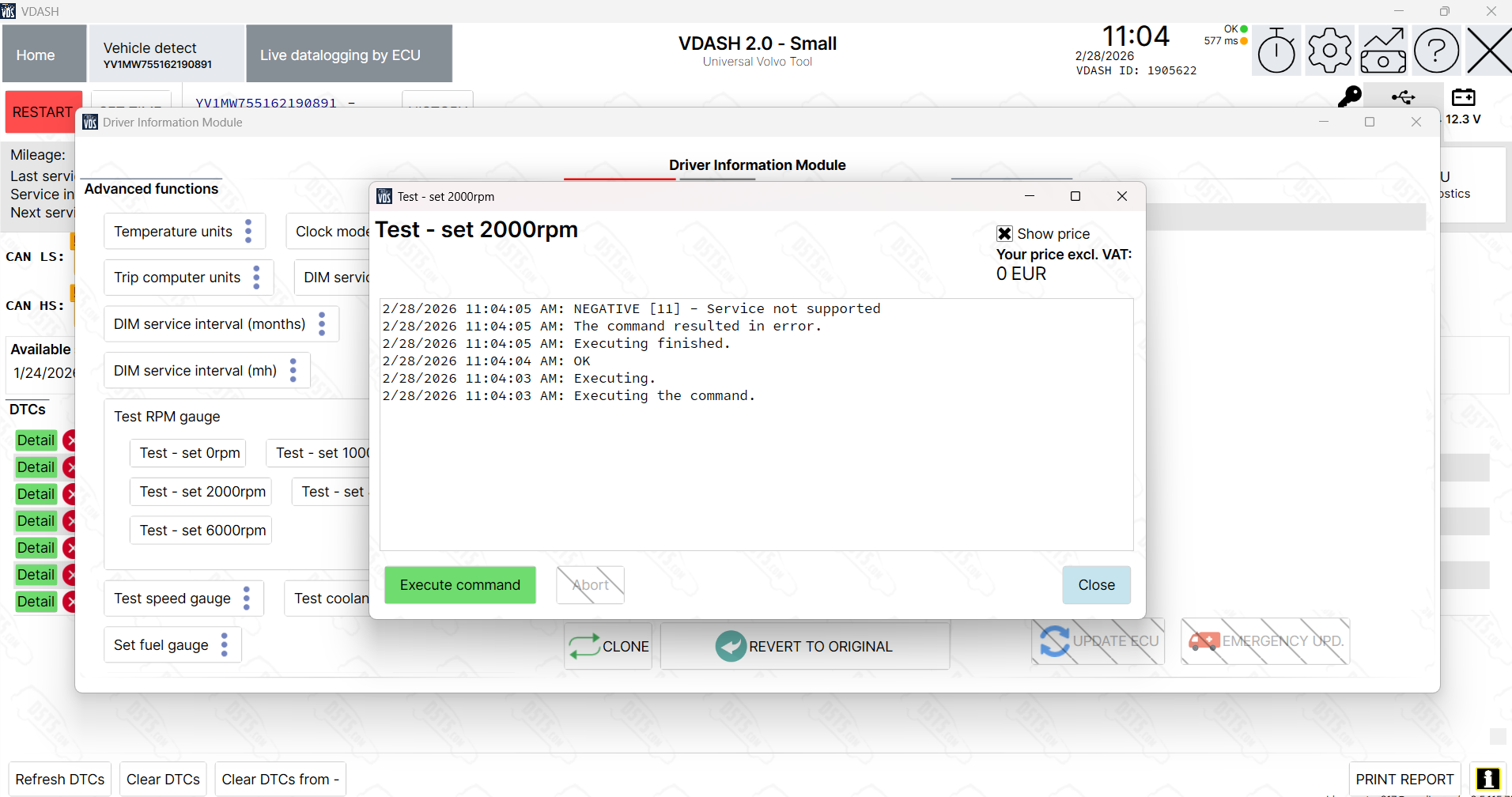Viewport: 1512px width, 797px height.
Task: Click inside the command log output area
Action: [756, 474]
